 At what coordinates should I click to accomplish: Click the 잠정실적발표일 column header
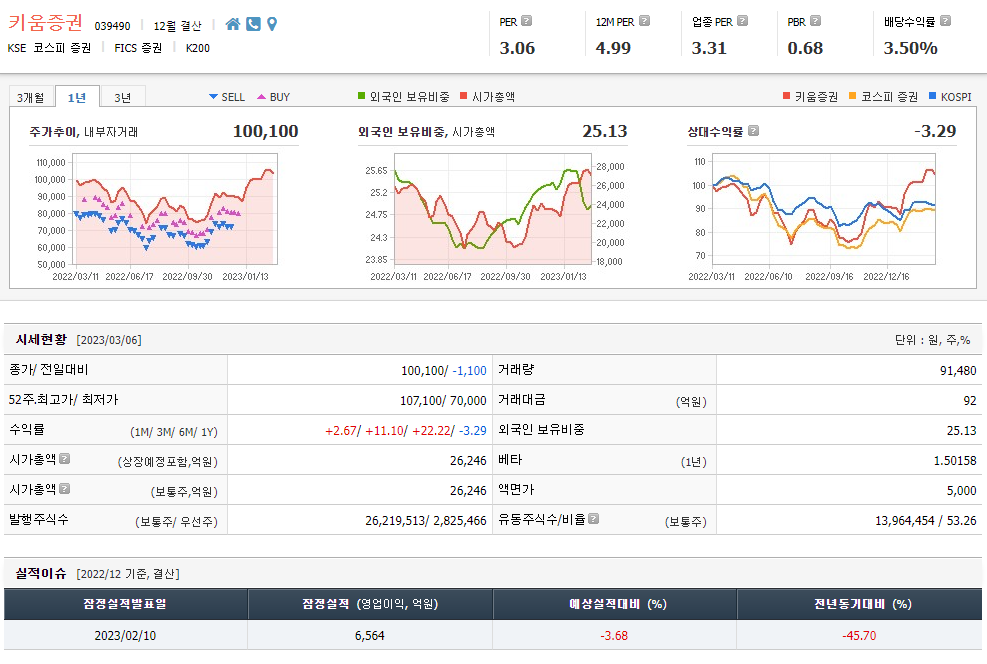[x=125, y=604]
